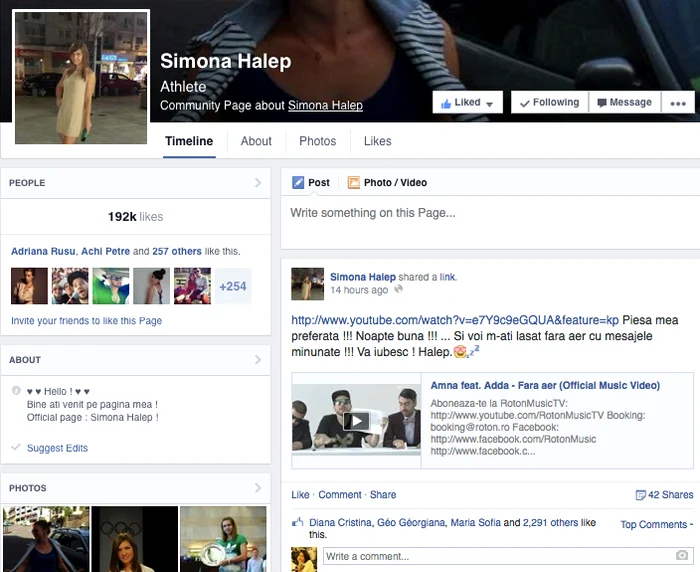The width and height of the screenshot is (700, 572).
Task: Open Géo Géorgiana's profile link
Action: [411, 522]
